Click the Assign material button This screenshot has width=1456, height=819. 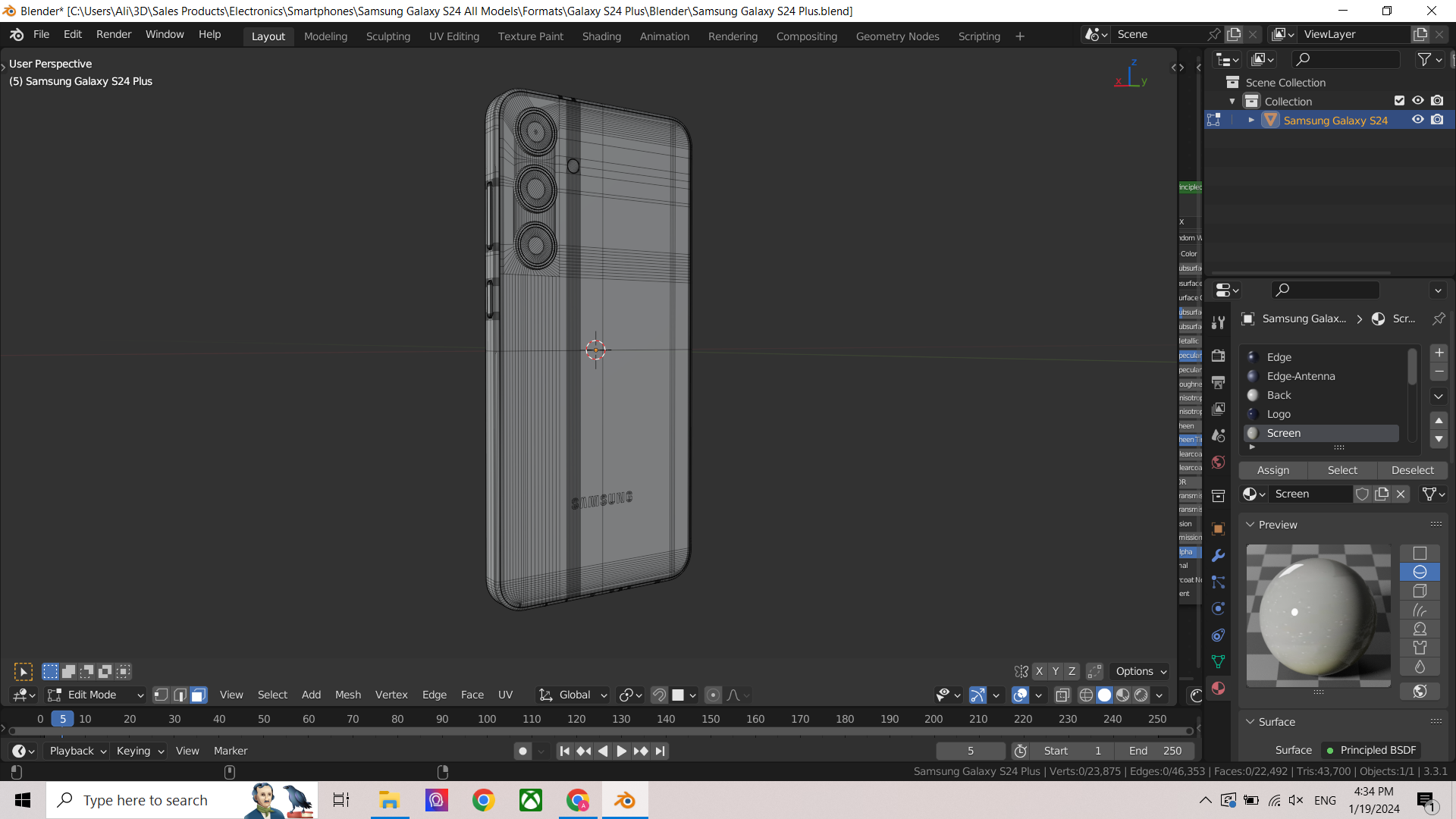1272,470
